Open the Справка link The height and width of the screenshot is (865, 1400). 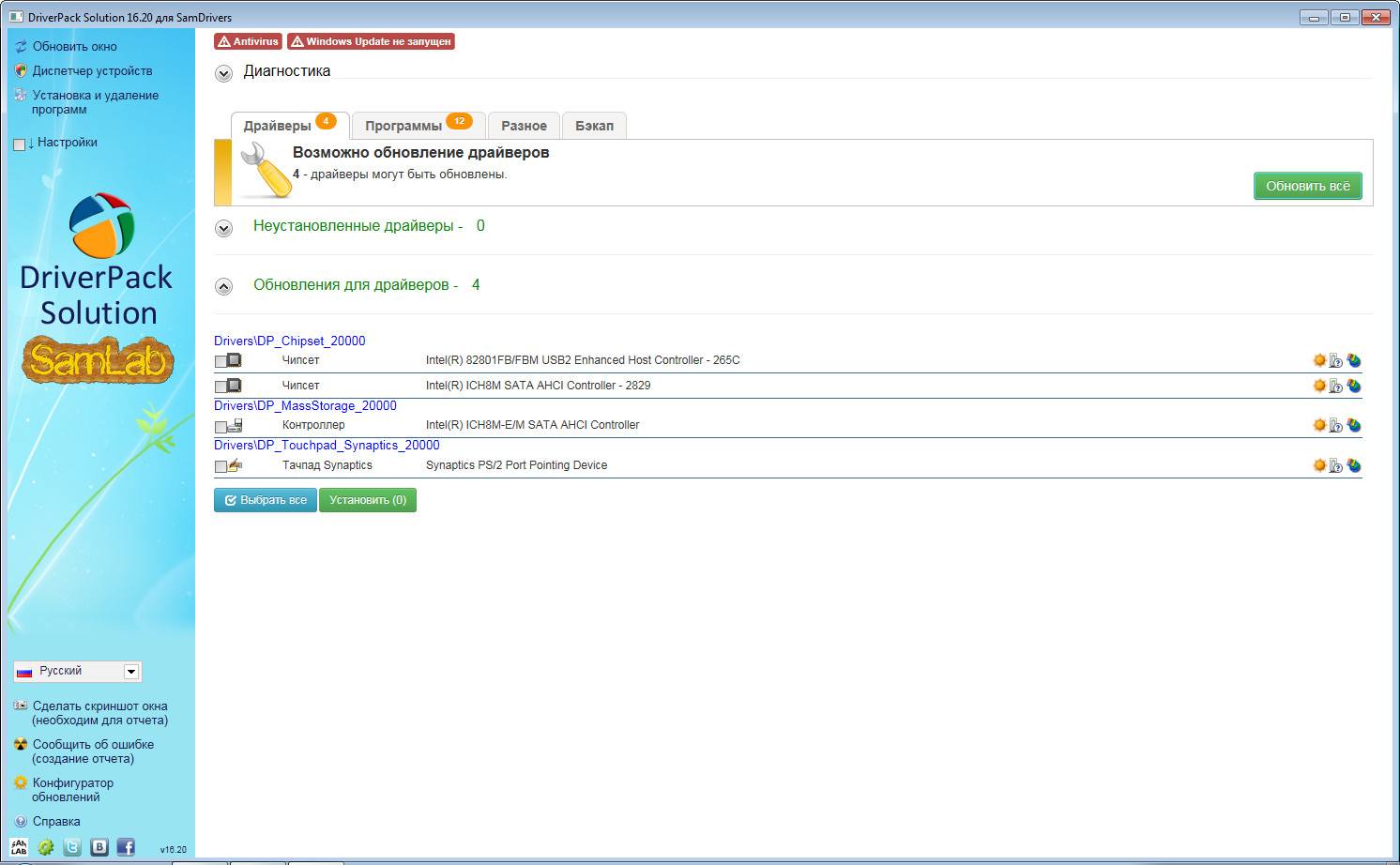tap(56, 821)
